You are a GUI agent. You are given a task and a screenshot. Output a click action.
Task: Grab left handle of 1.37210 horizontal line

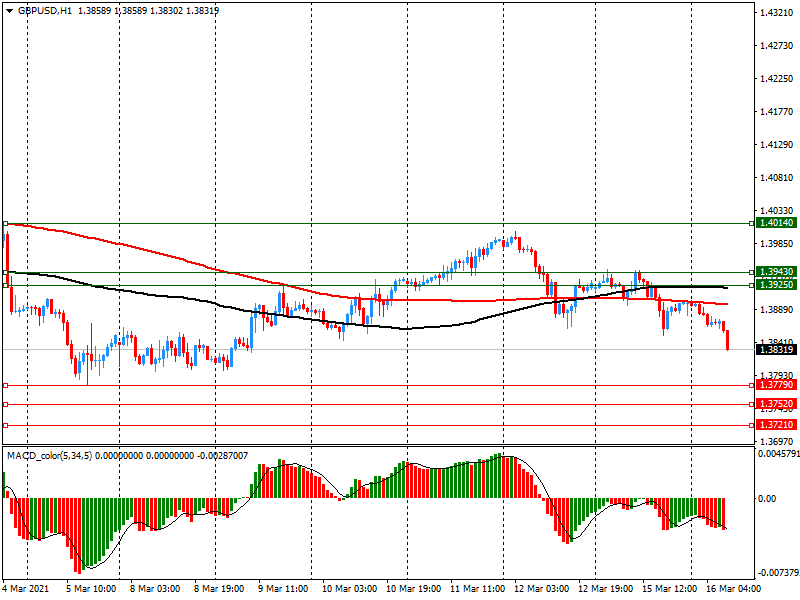(x=5, y=425)
